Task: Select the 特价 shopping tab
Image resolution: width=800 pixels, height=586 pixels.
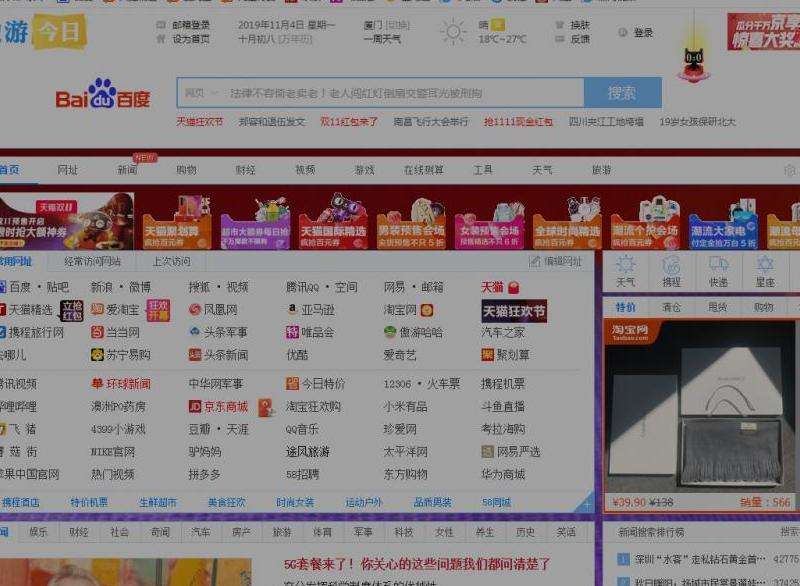Action: tap(626, 307)
